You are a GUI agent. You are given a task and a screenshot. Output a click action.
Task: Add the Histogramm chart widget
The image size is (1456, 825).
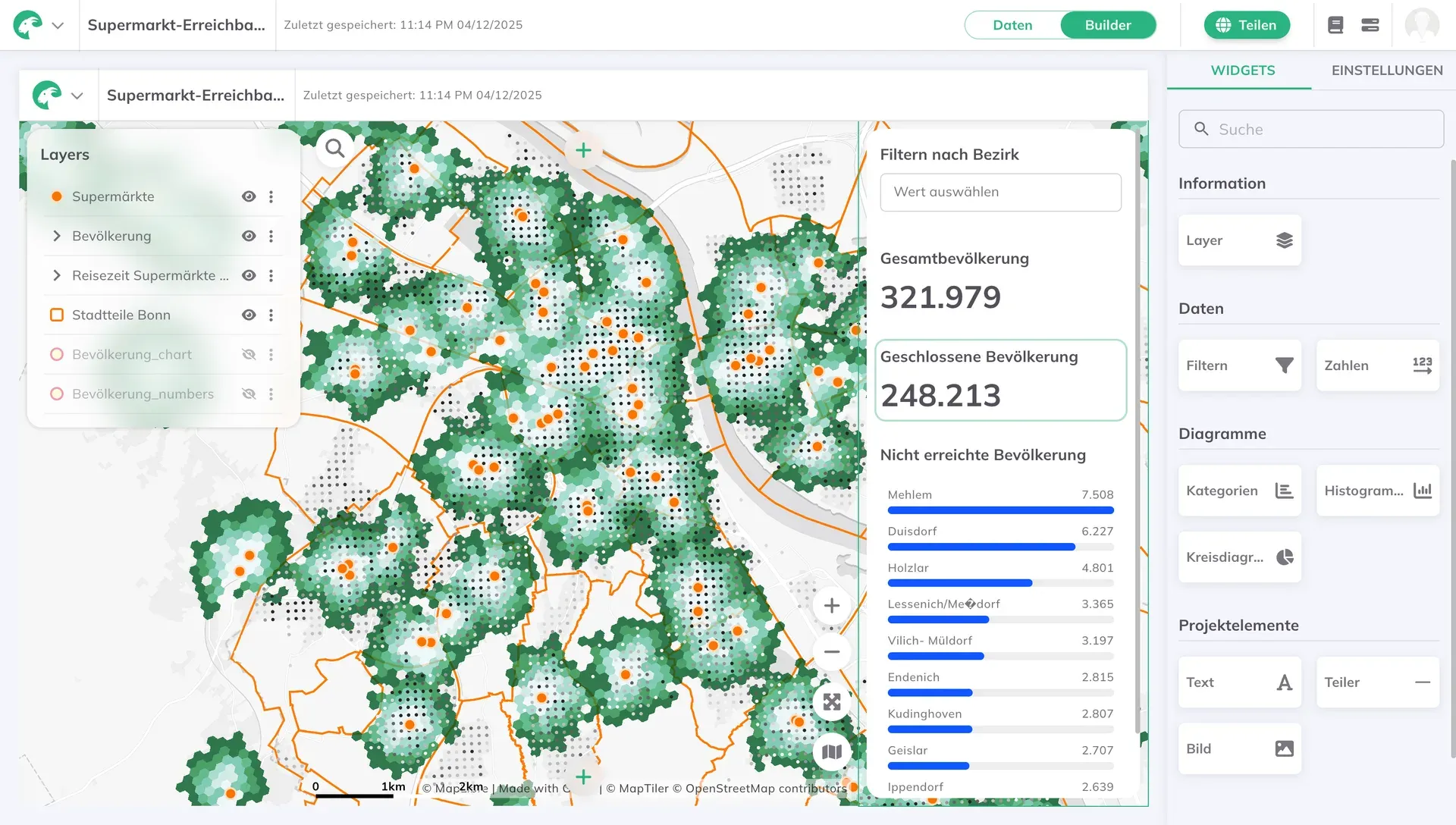click(1378, 491)
